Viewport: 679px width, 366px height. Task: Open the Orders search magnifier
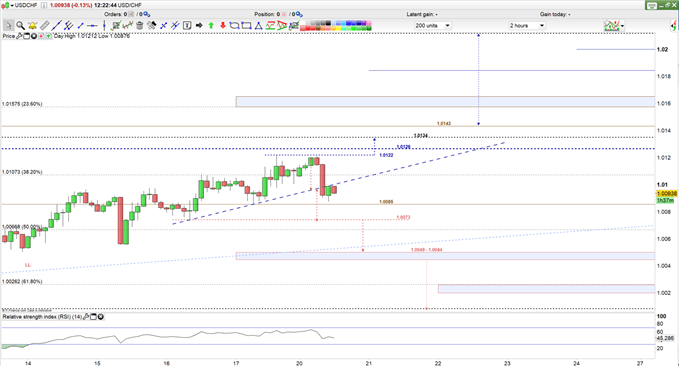click(x=146, y=14)
